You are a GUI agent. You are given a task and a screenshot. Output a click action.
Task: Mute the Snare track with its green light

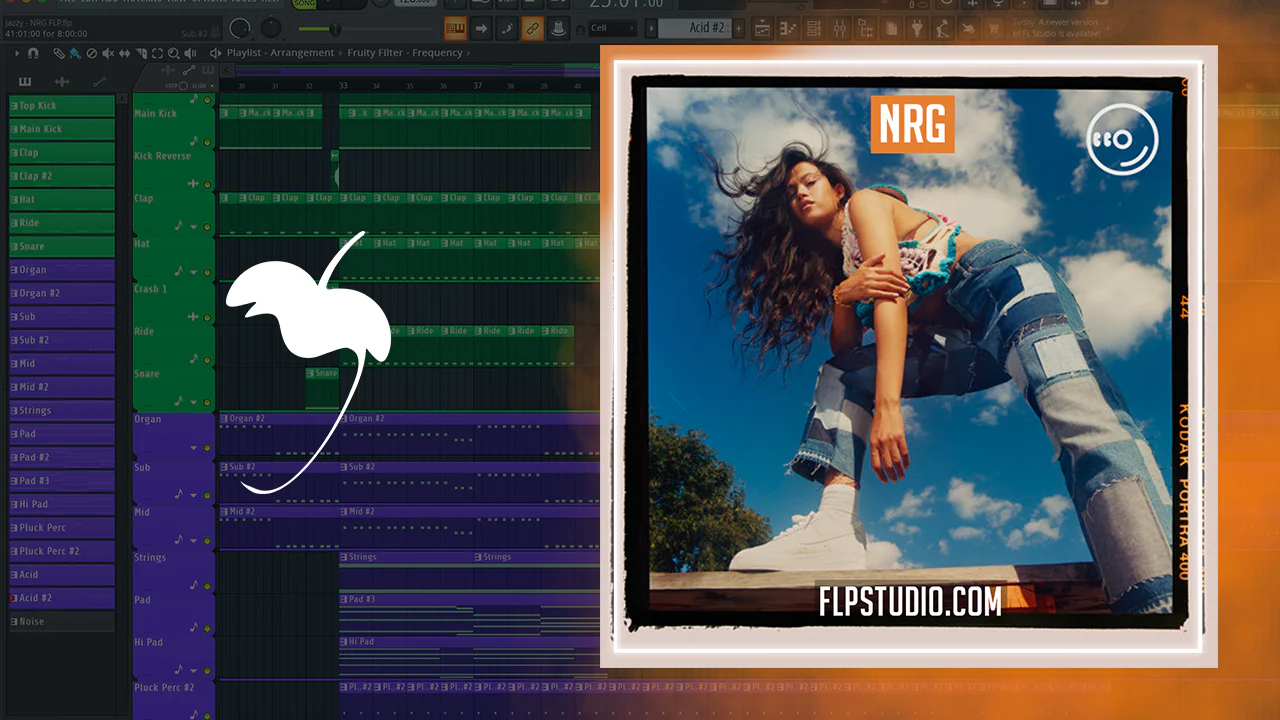pos(207,401)
